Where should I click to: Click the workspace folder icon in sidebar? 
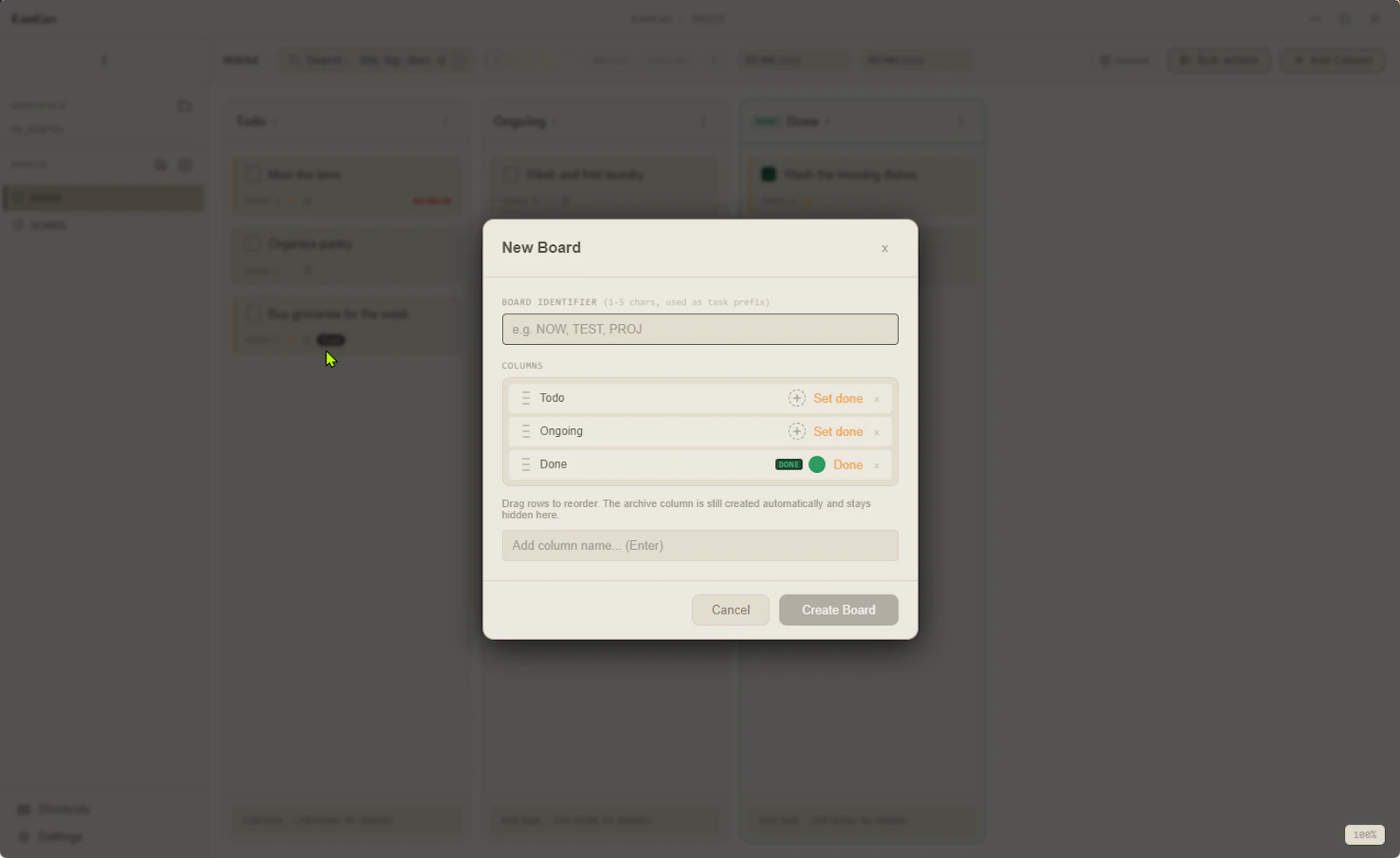pos(185,106)
